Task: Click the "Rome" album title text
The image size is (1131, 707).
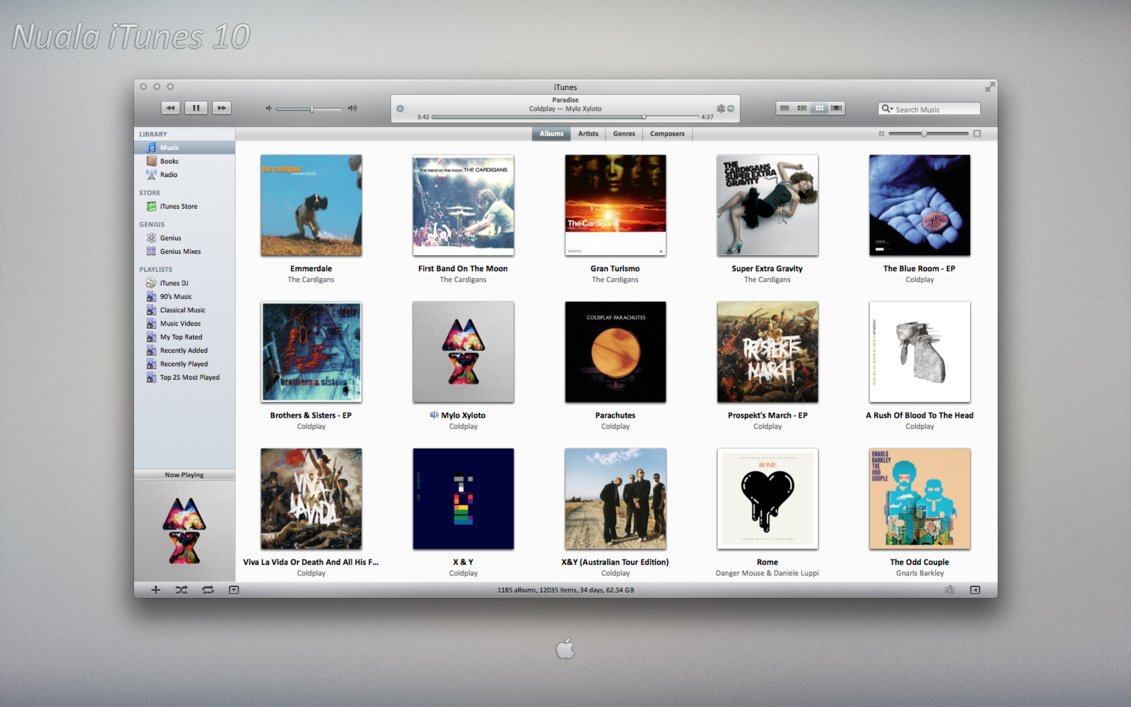Action: (x=767, y=562)
